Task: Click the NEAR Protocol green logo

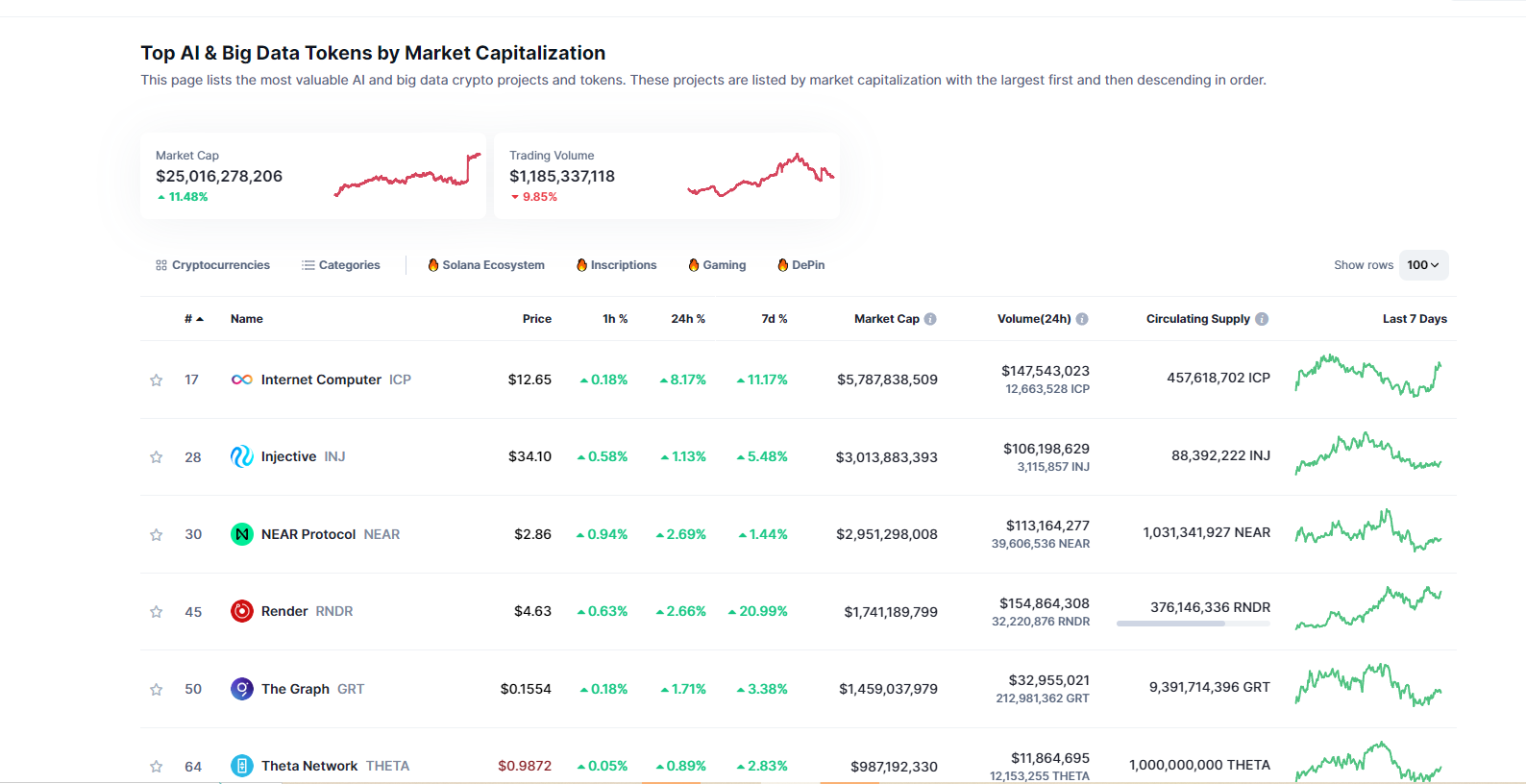Action: click(x=242, y=534)
